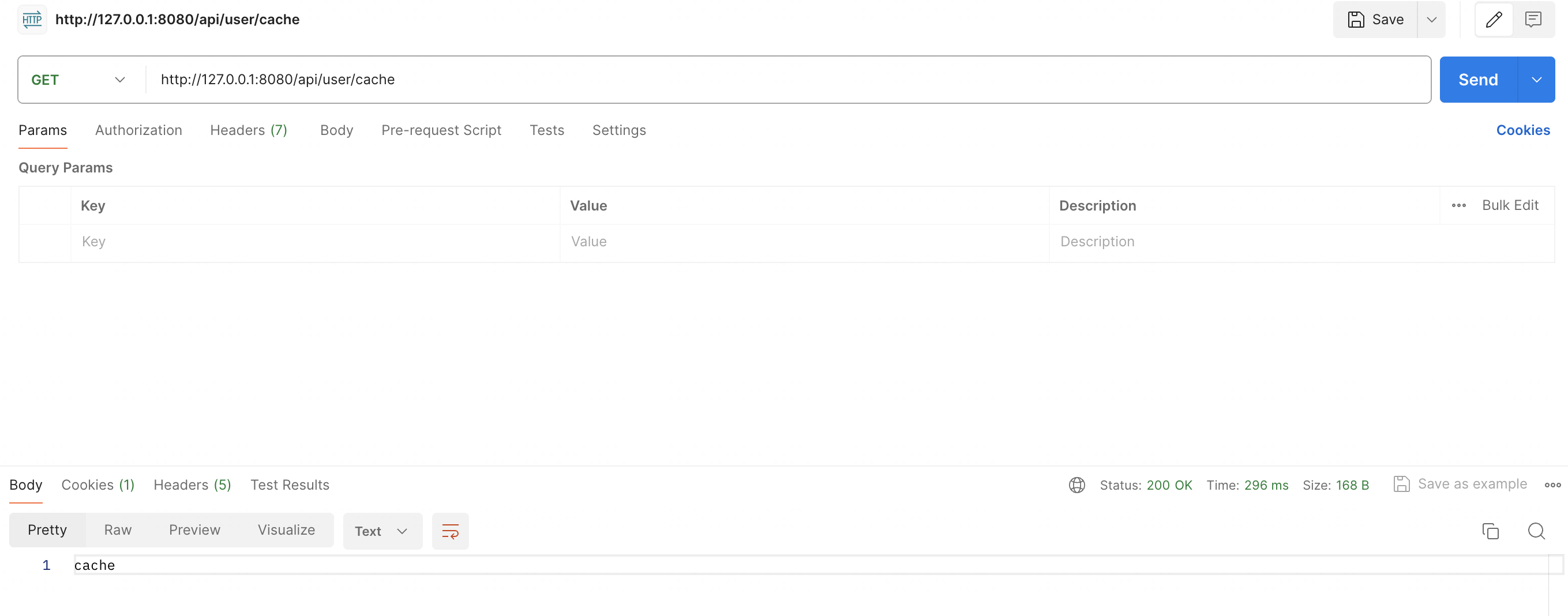The image size is (1568, 616).
Task: Select the Raw response view
Action: (x=118, y=529)
